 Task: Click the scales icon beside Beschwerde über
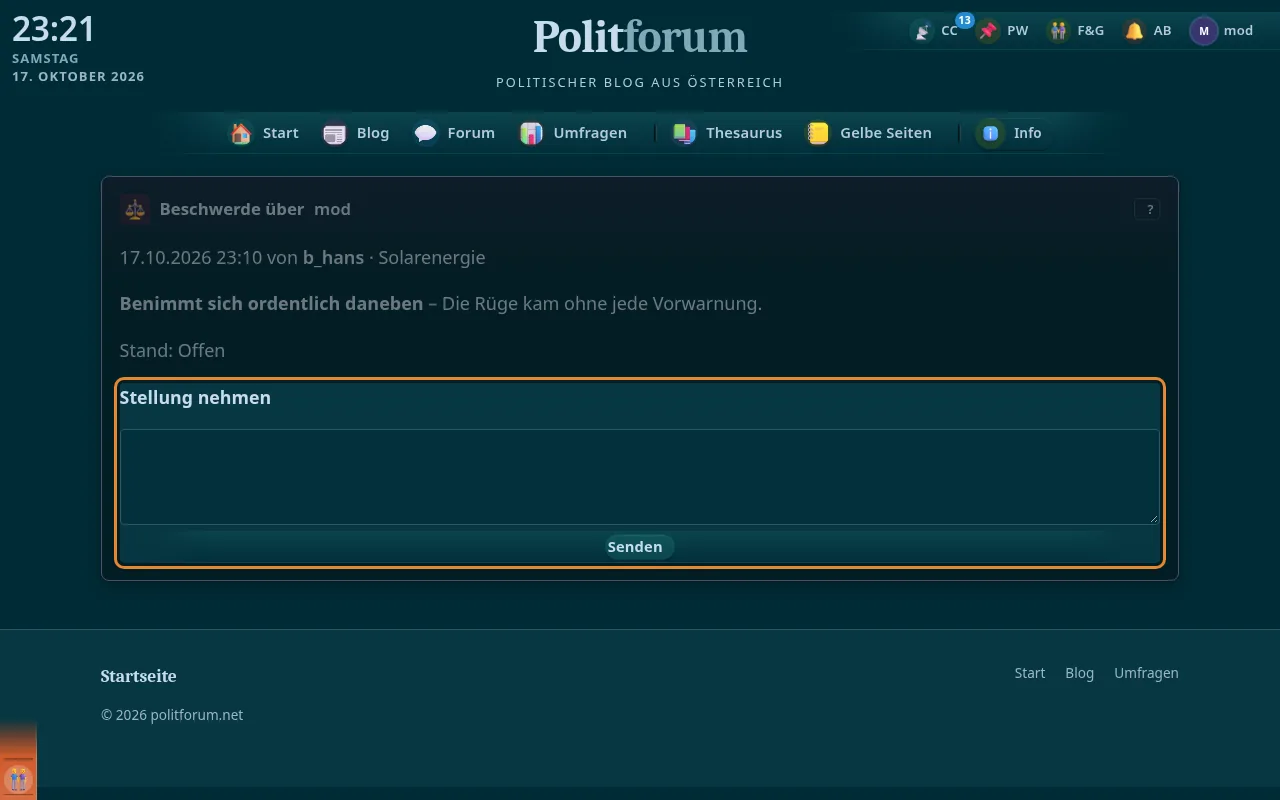tap(134, 209)
